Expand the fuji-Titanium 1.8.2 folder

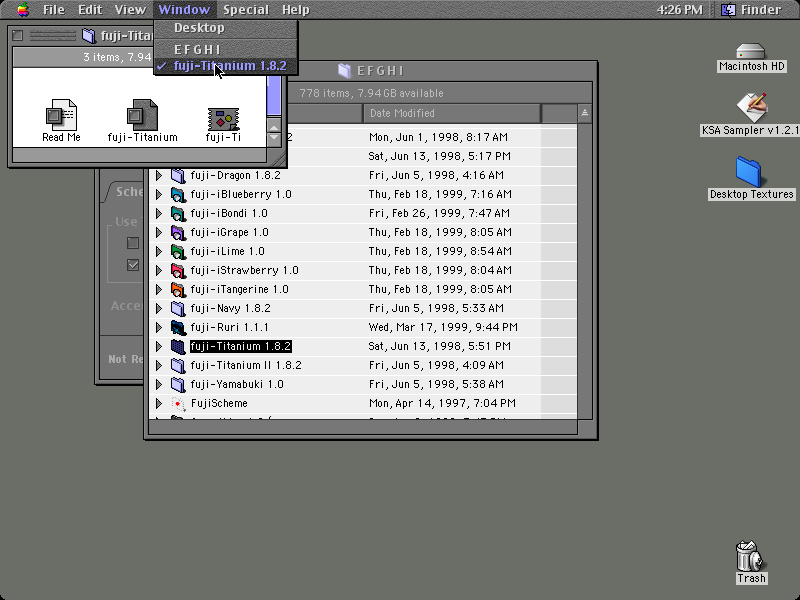point(159,346)
